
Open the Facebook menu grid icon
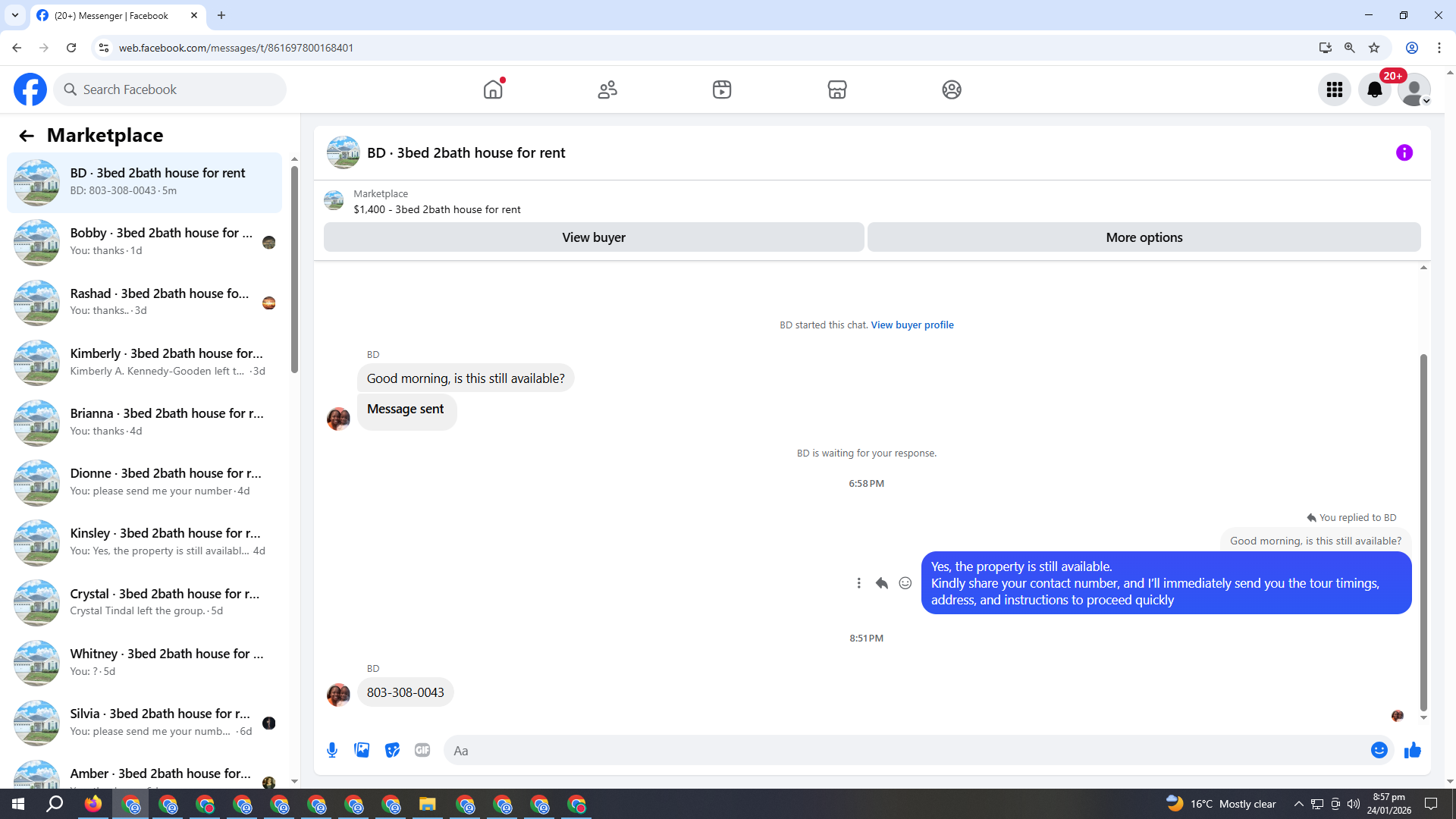(x=1334, y=89)
